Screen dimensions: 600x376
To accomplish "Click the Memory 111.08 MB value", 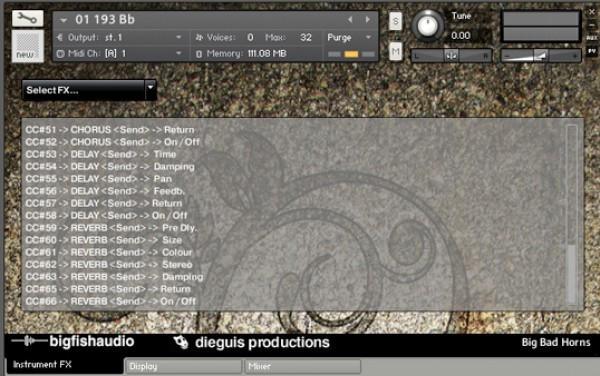I will pos(267,54).
